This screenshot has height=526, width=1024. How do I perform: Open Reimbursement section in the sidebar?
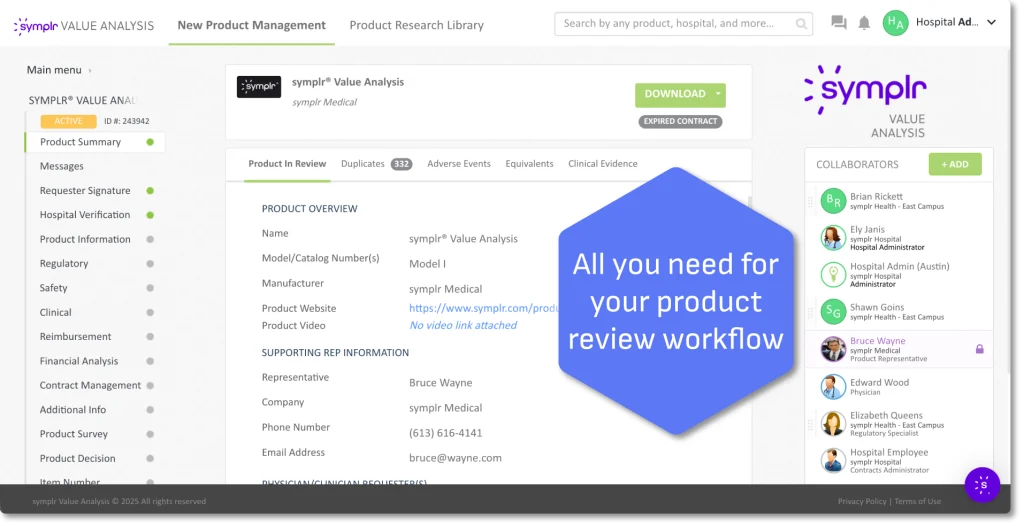pyautogui.click(x=75, y=337)
